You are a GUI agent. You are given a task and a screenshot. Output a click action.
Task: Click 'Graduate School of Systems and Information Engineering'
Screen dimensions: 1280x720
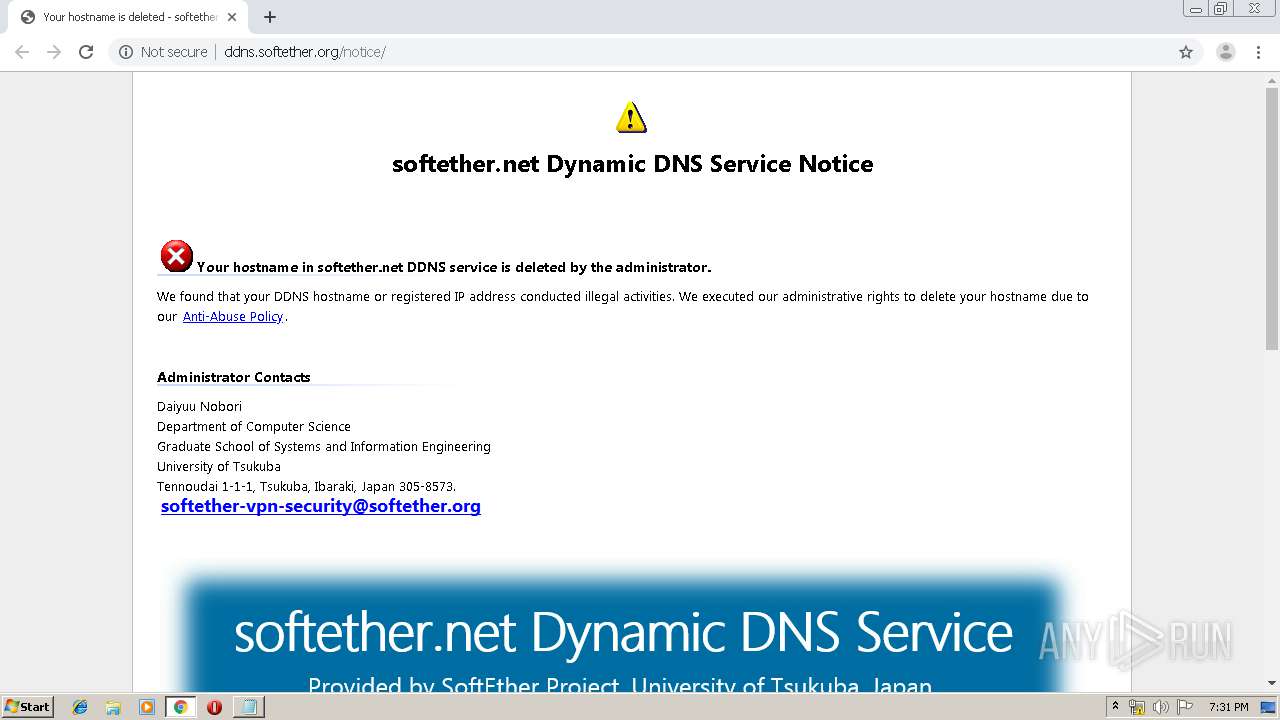pos(323,446)
